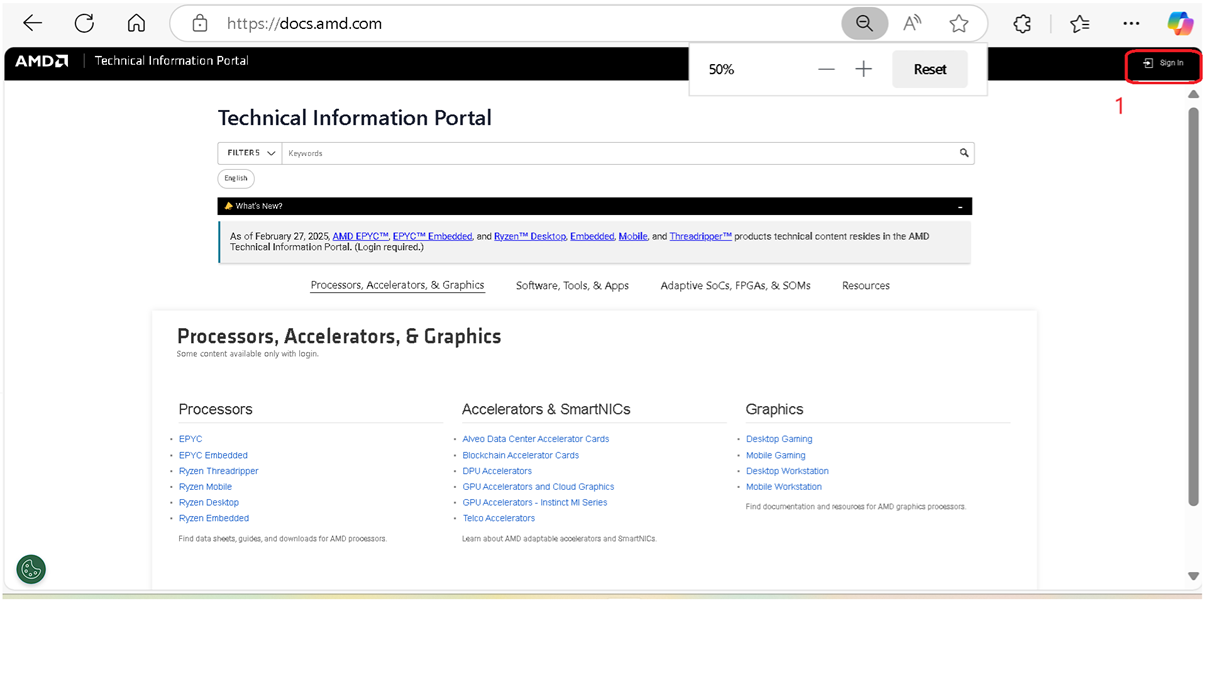The height and width of the screenshot is (679, 1207).
Task: Go back to the previous page
Action: click(x=32, y=23)
